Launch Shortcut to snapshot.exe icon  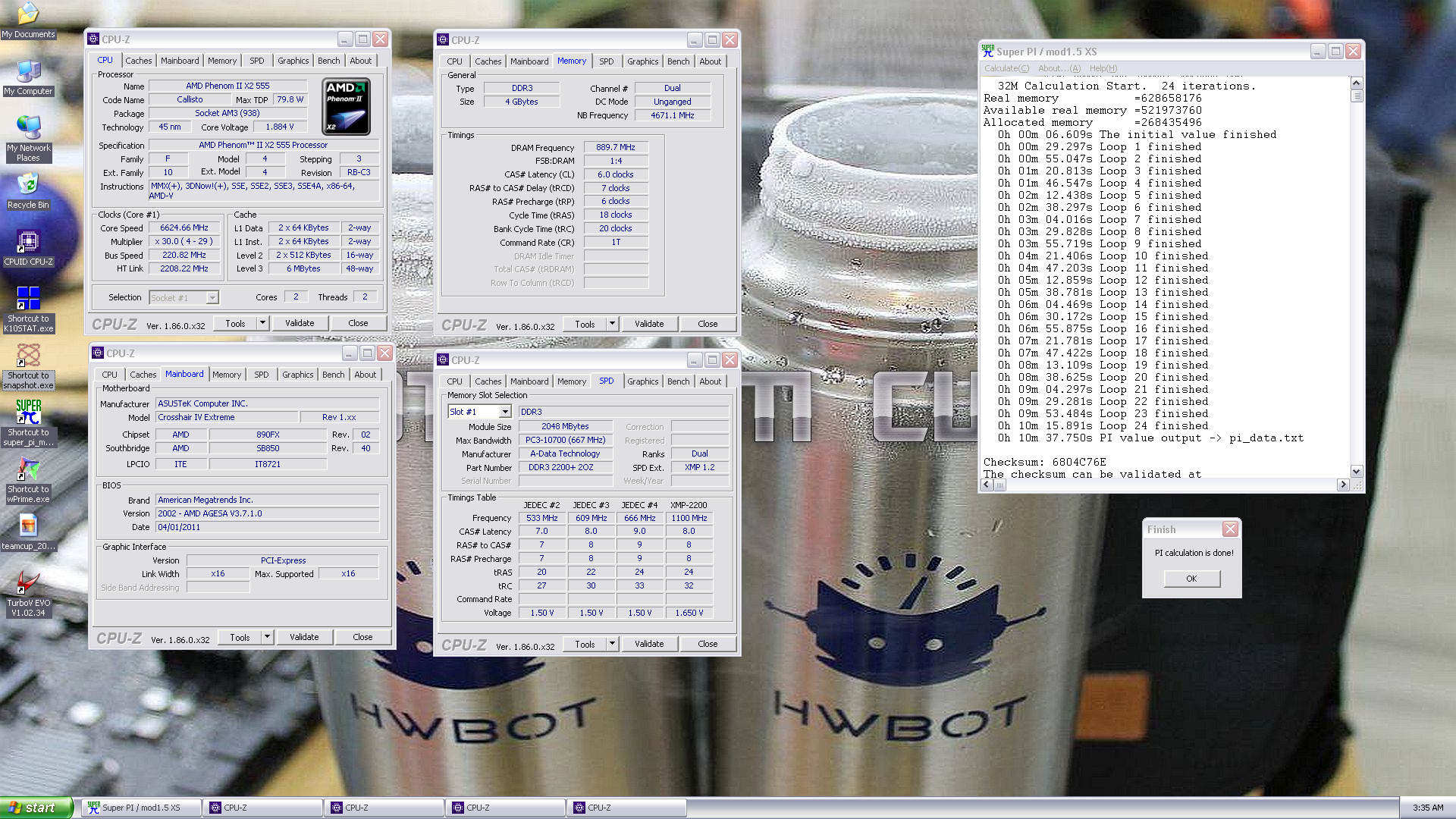pyautogui.click(x=28, y=366)
